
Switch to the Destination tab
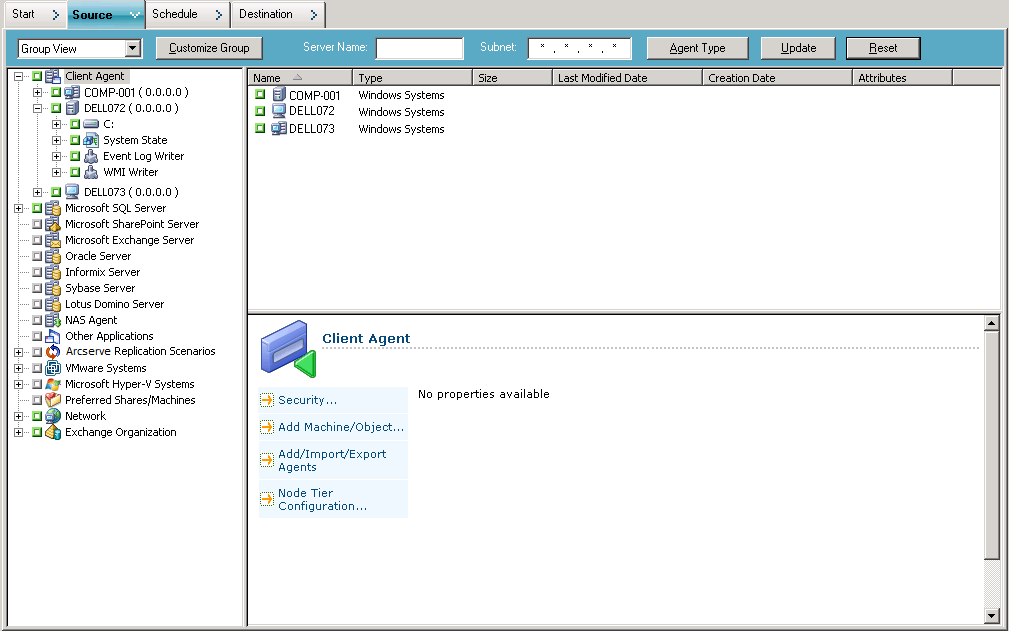[278, 14]
